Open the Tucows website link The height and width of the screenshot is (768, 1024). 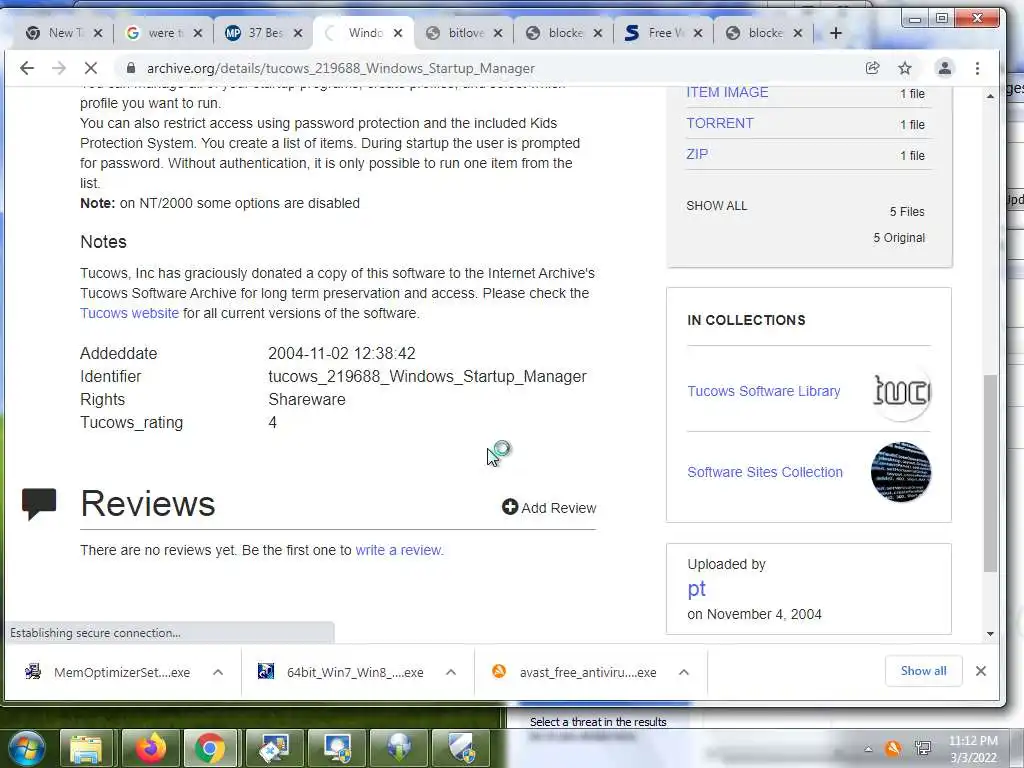[x=129, y=313]
